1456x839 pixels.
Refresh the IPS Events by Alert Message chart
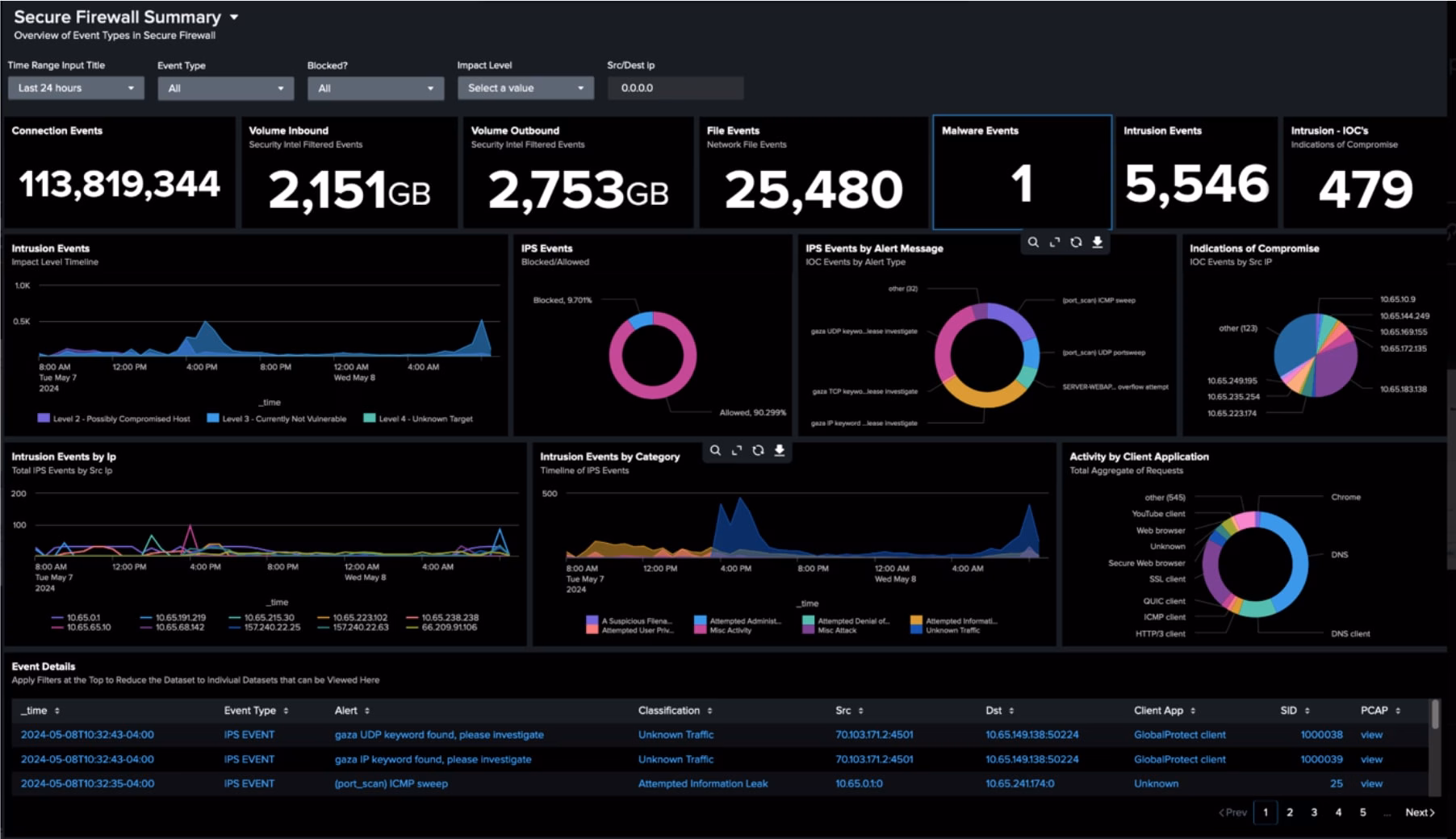point(1077,242)
